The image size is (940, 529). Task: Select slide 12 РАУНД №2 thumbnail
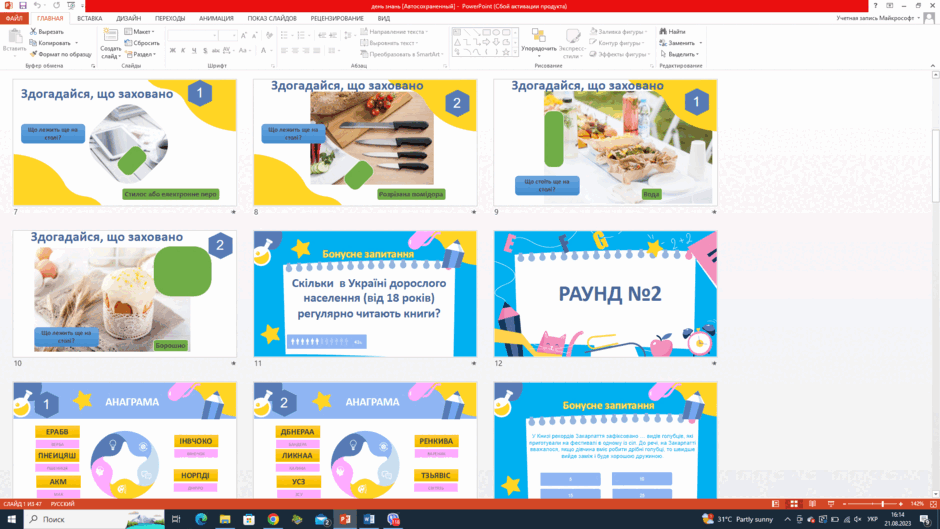click(605, 294)
